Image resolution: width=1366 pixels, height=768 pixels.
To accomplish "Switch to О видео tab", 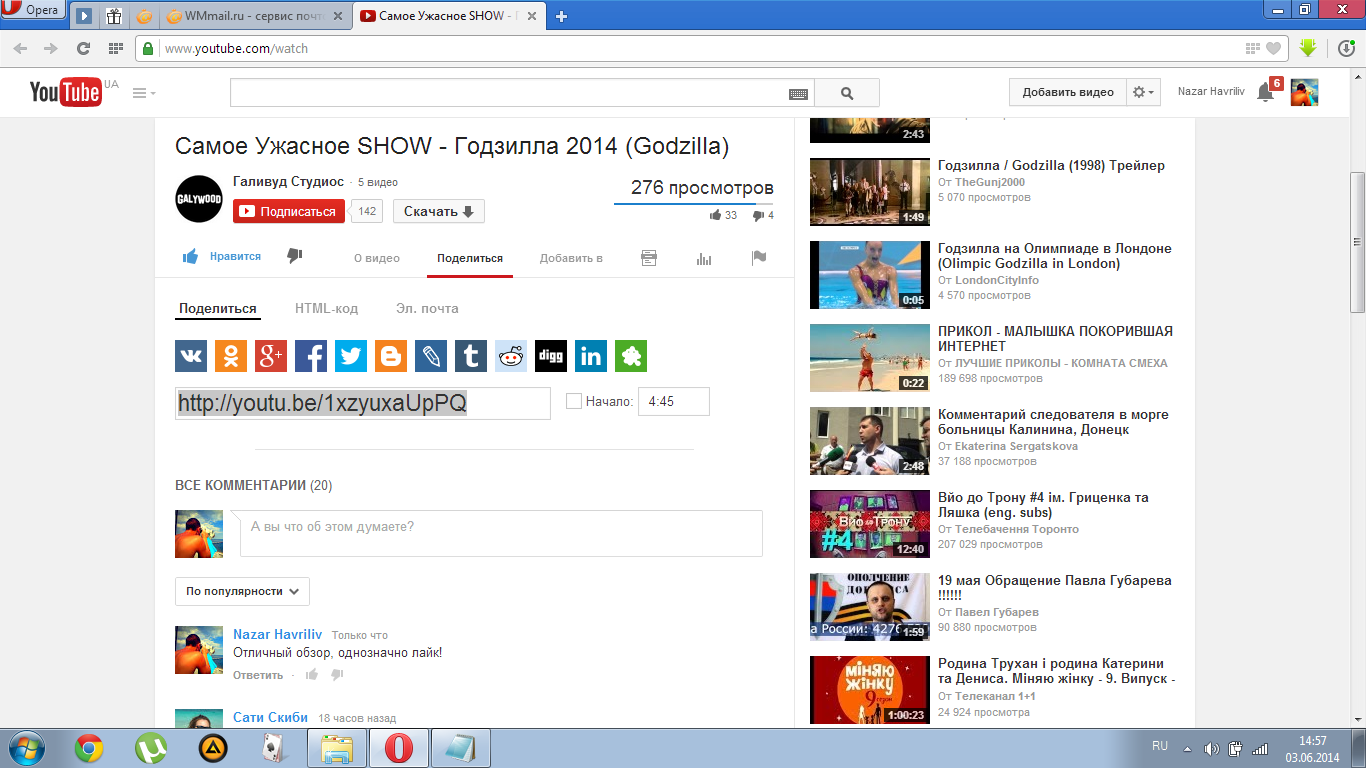I will [x=377, y=258].
